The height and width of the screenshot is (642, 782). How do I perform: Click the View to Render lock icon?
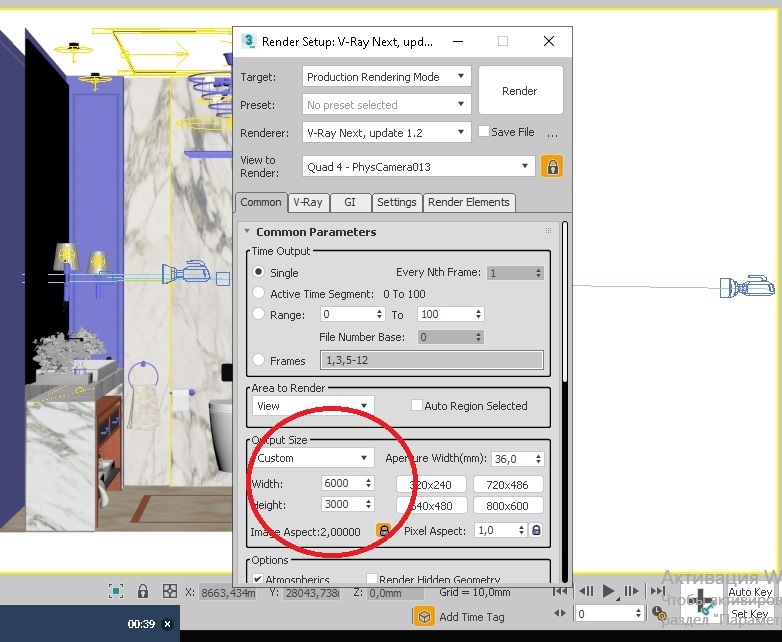pyautogui.click(x=552, y=167)
